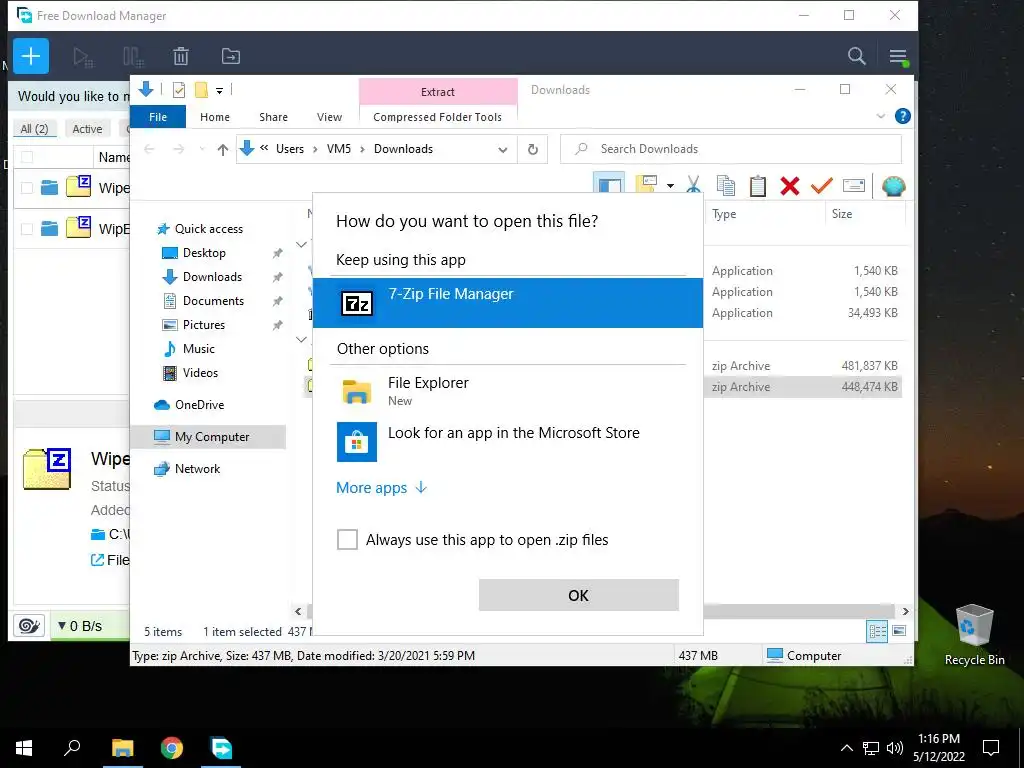Open Desktop in navigation pane
This screenshot has width=1024, height=768.
click(x=204, y=253)
